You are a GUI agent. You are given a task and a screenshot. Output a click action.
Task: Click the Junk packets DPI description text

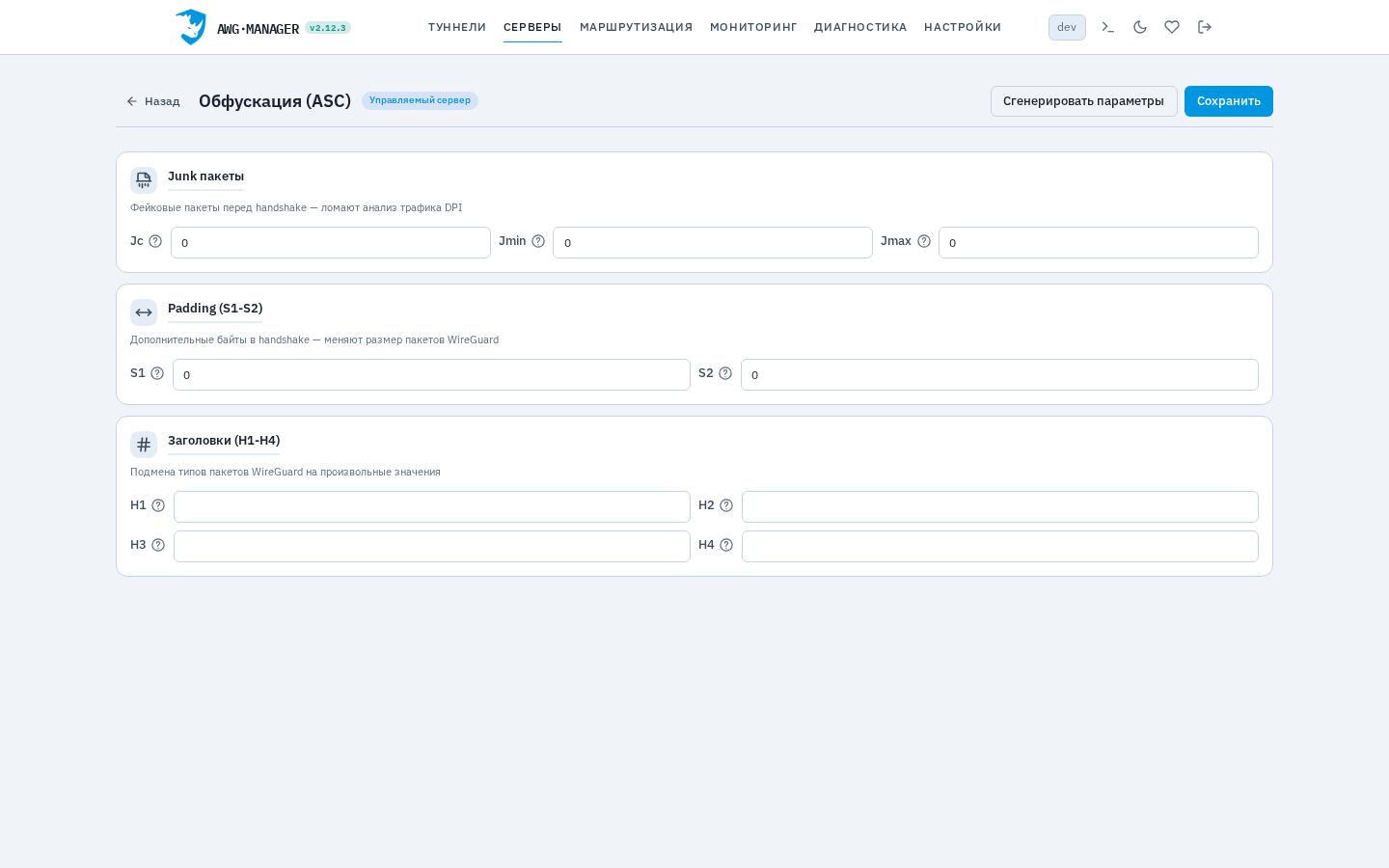[296, 207]
